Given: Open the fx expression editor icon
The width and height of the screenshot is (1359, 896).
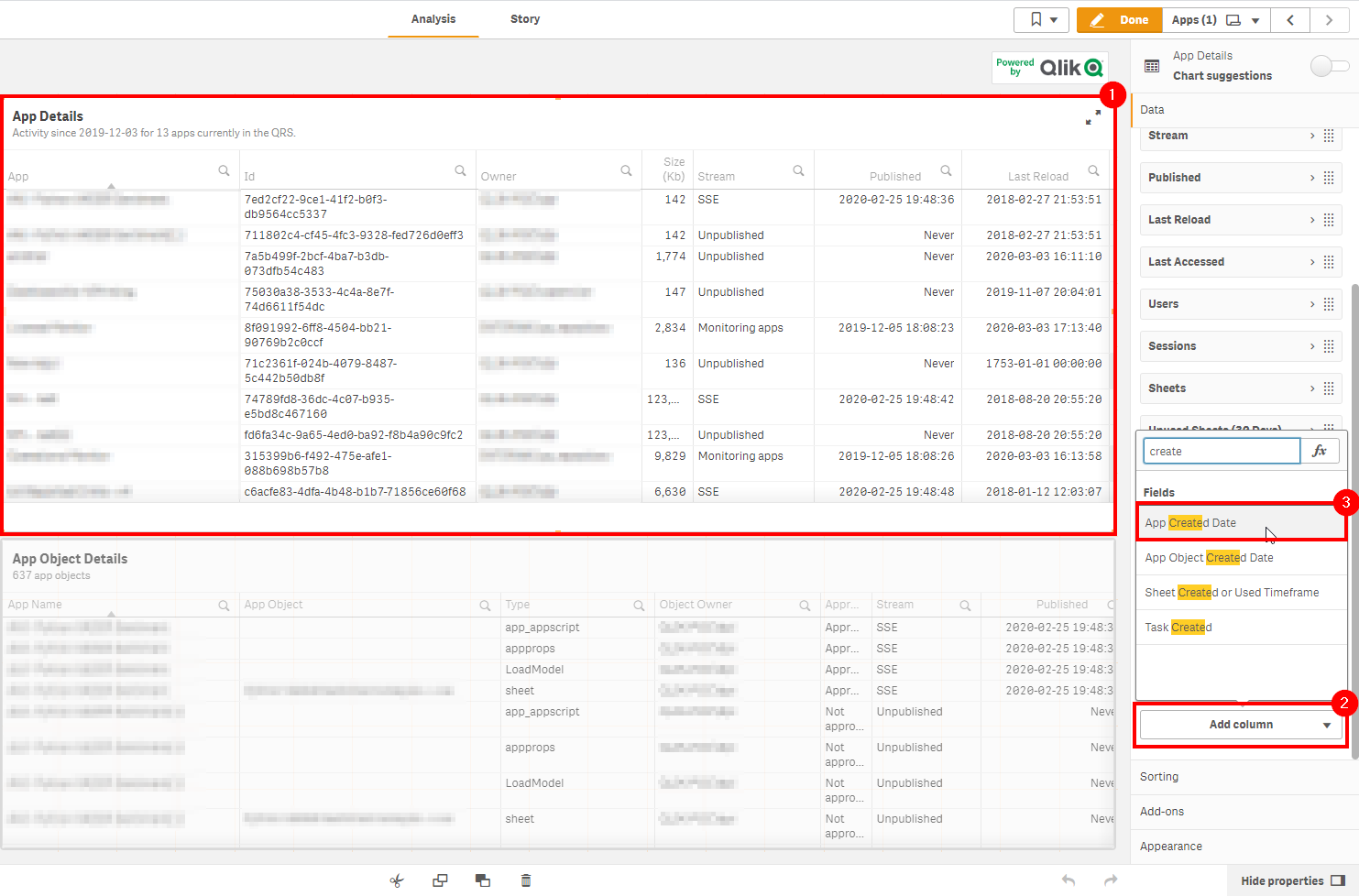Looking at the screenshot, I should pyautogui.click(x=1320, y=451).
